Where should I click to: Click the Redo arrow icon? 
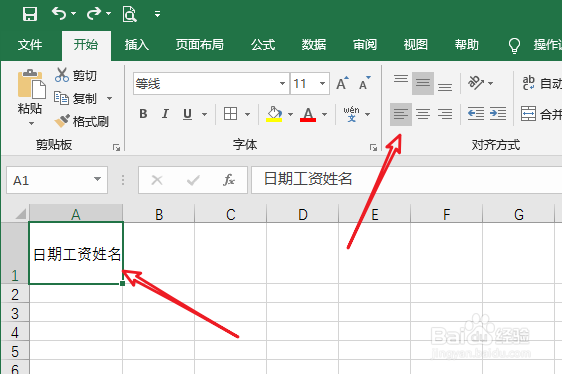(x=94, y=14)
